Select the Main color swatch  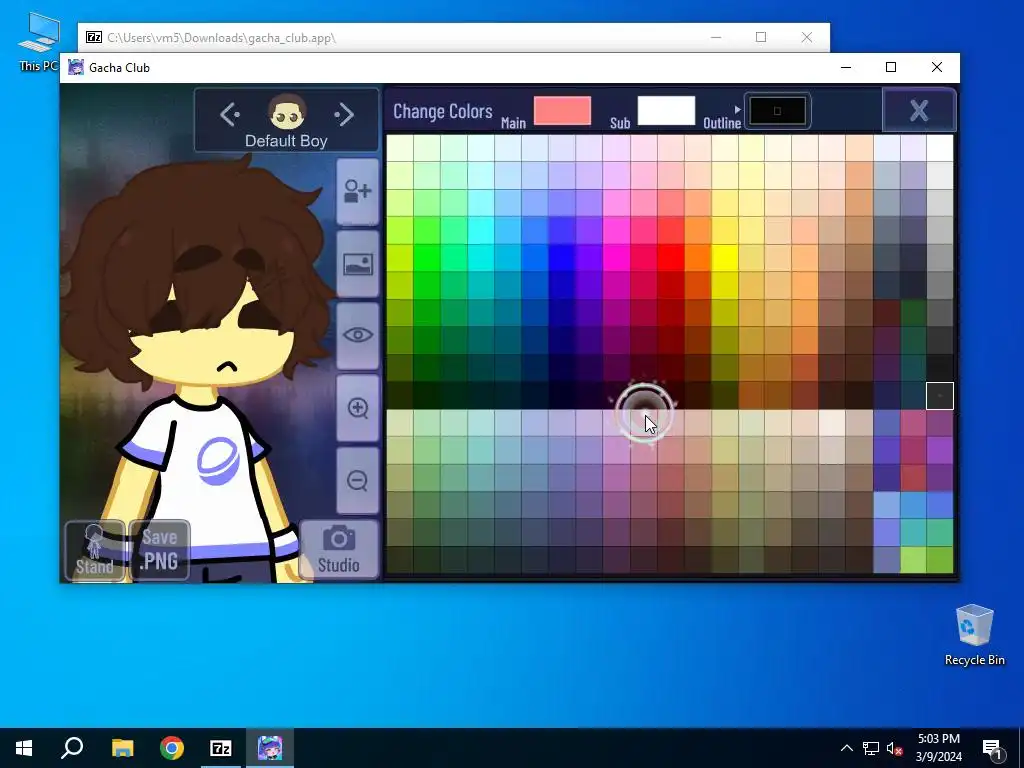(x=562, y=110)
